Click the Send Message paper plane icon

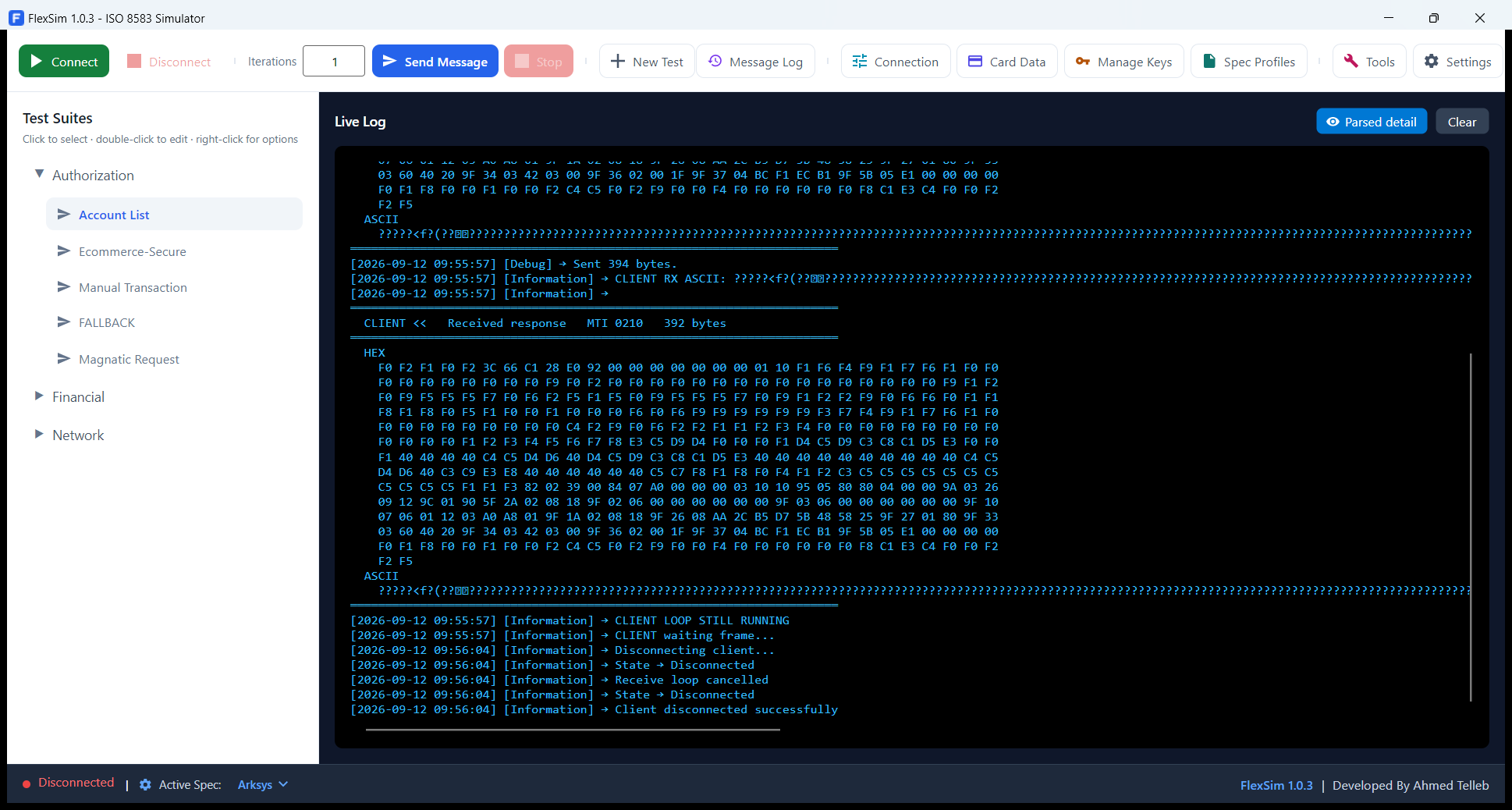coord(390,61)
